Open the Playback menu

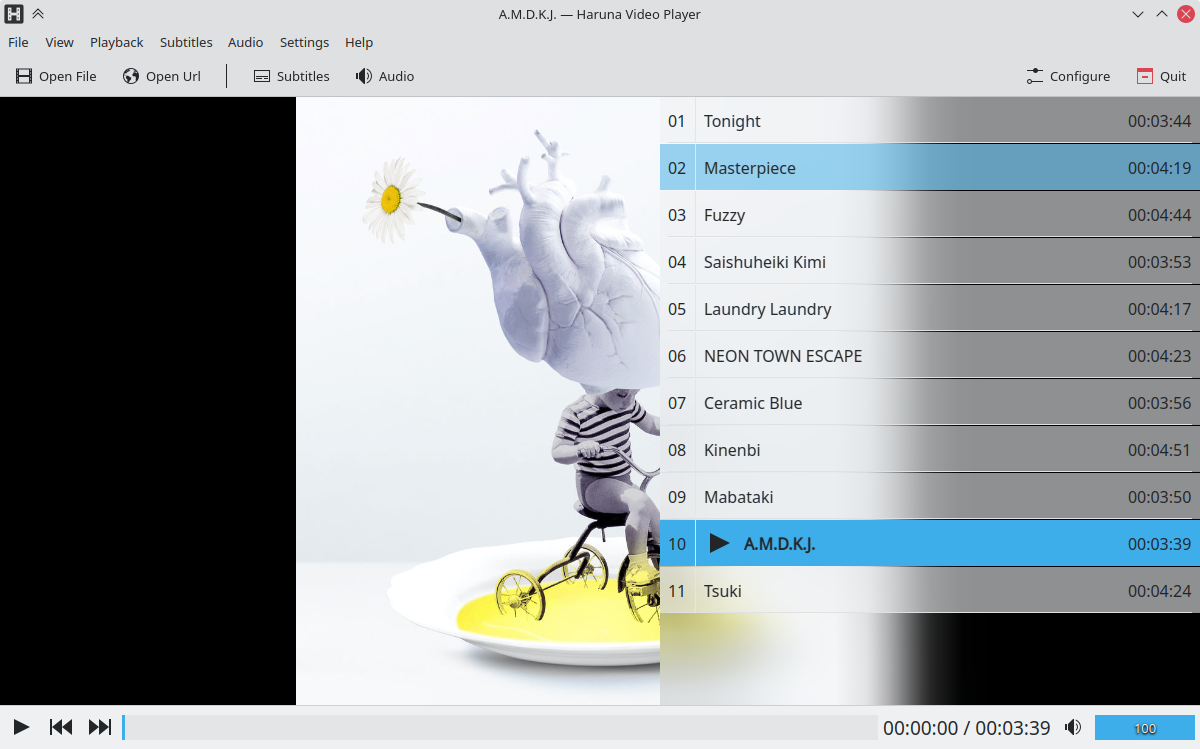(116, 42)
